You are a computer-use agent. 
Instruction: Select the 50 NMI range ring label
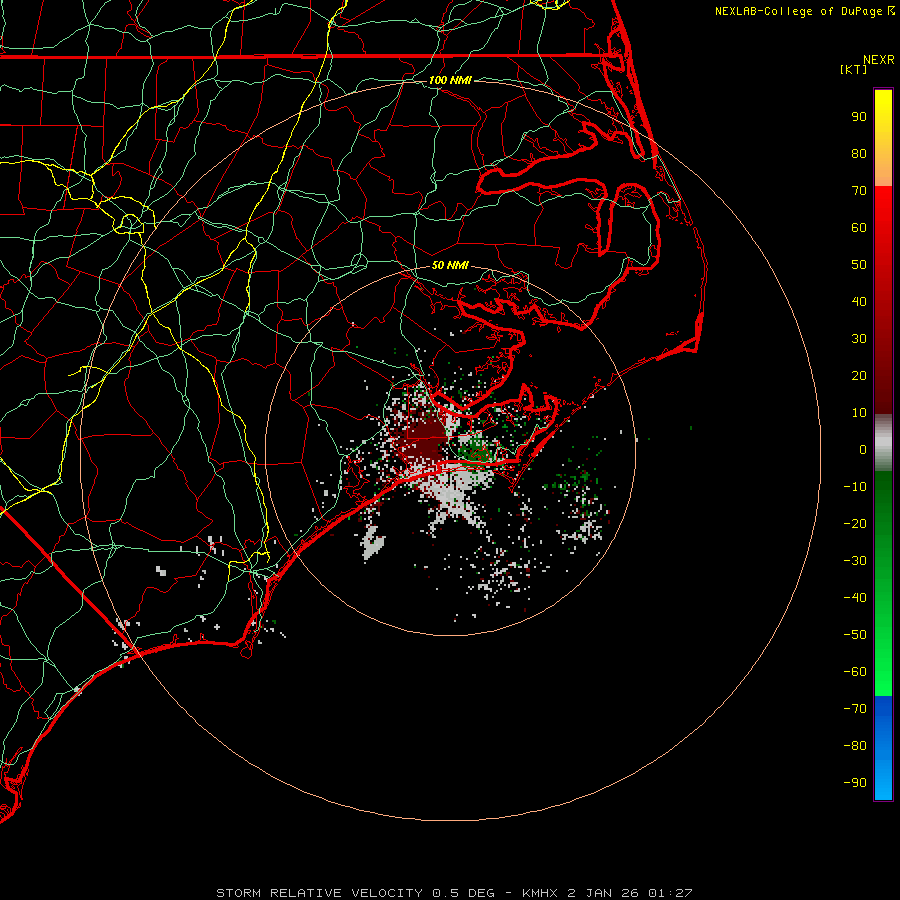click(450, 265)
